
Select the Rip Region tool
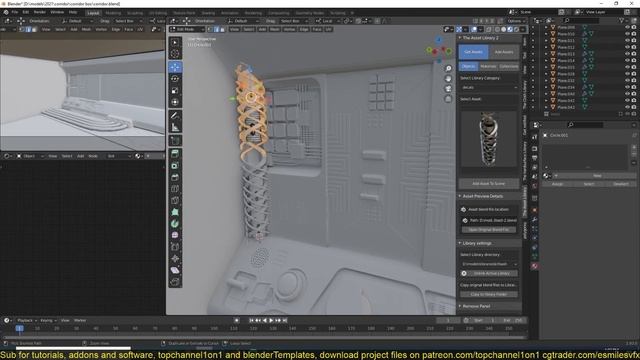click(175, 282)
